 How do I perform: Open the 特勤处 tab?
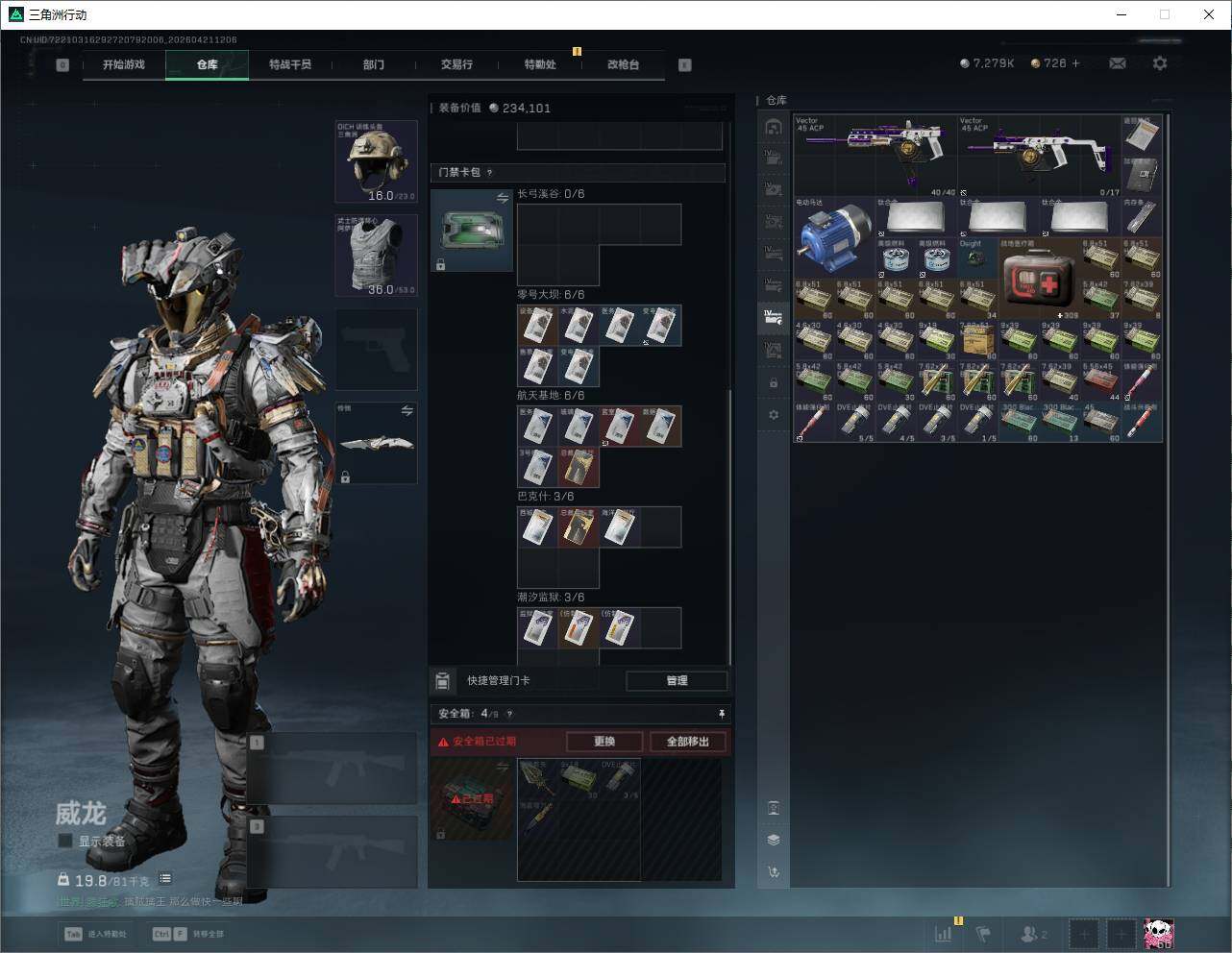point(540,64)
